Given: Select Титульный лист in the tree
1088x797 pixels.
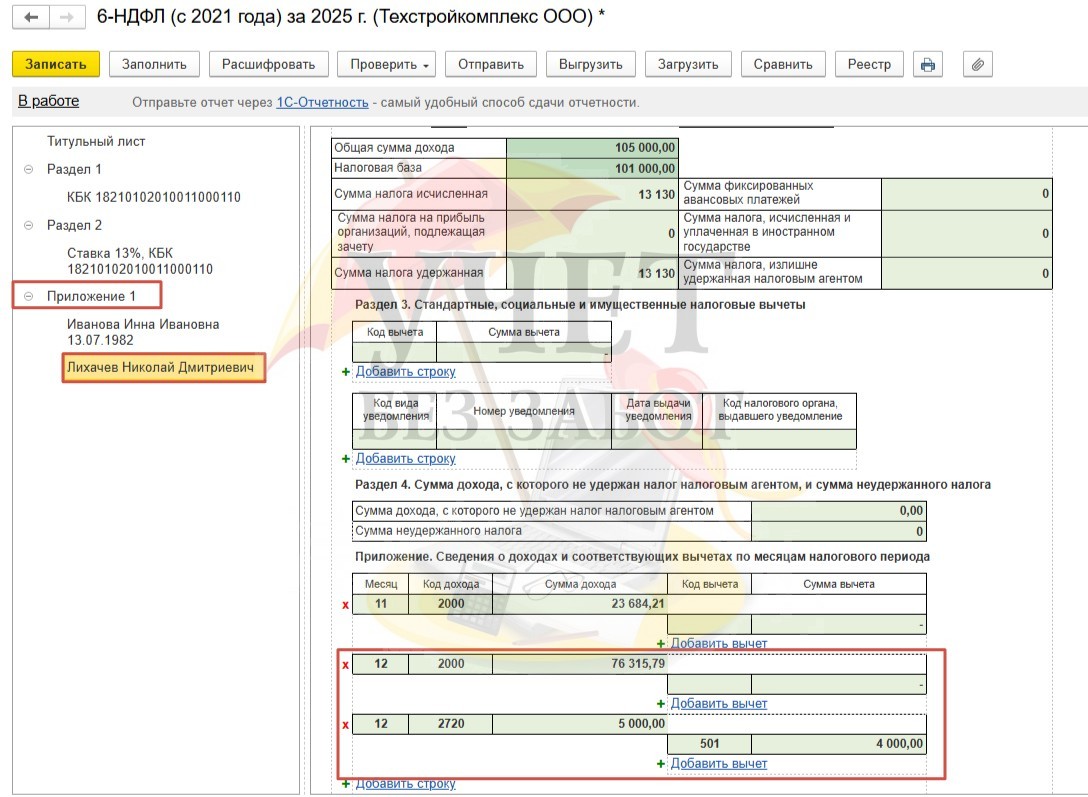Looking at the screenshot, I should 96,141.
